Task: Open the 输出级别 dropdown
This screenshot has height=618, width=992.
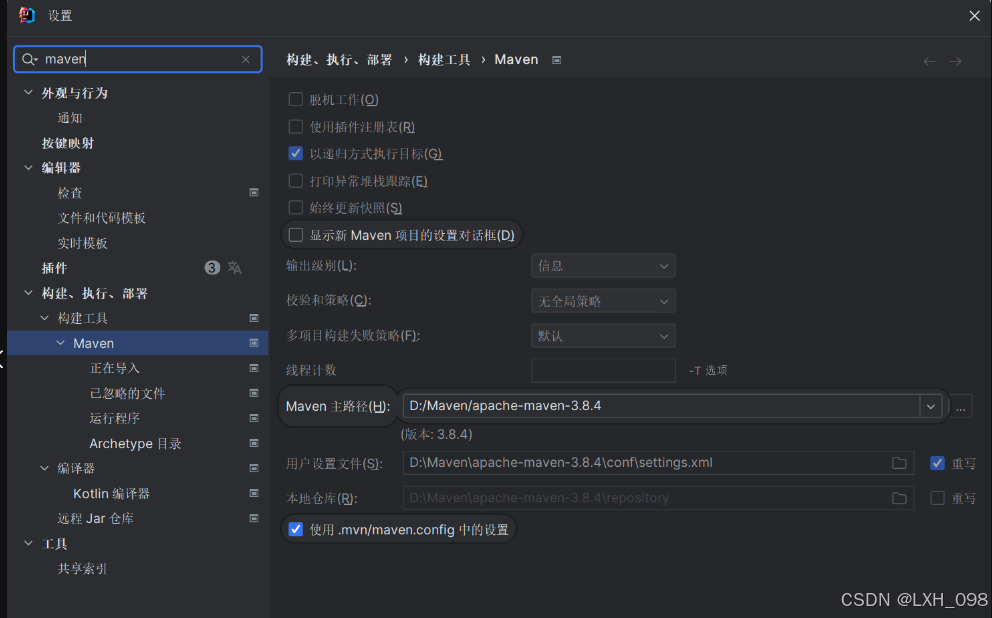Action: (x=603, y=266)
